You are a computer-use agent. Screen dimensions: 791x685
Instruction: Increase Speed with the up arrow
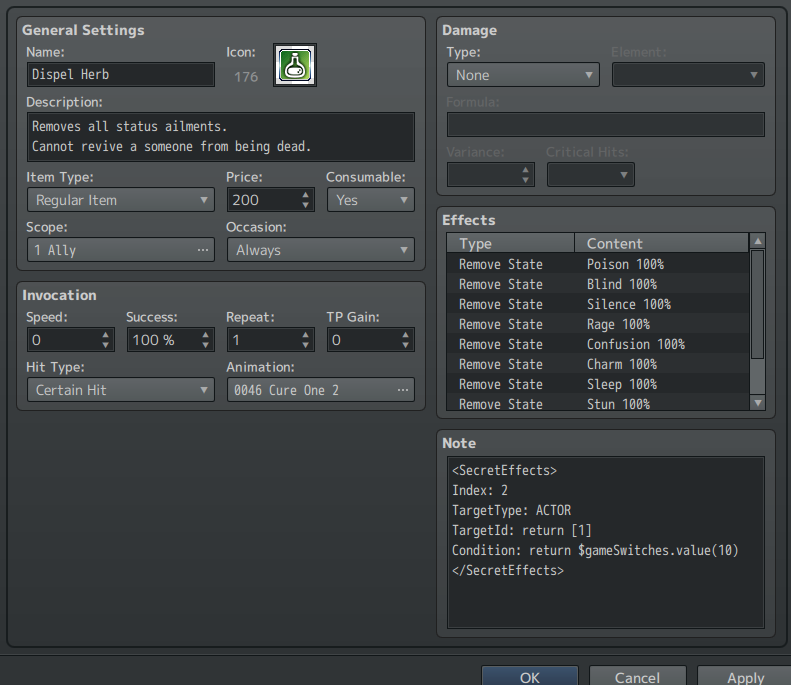click(105, 334)
